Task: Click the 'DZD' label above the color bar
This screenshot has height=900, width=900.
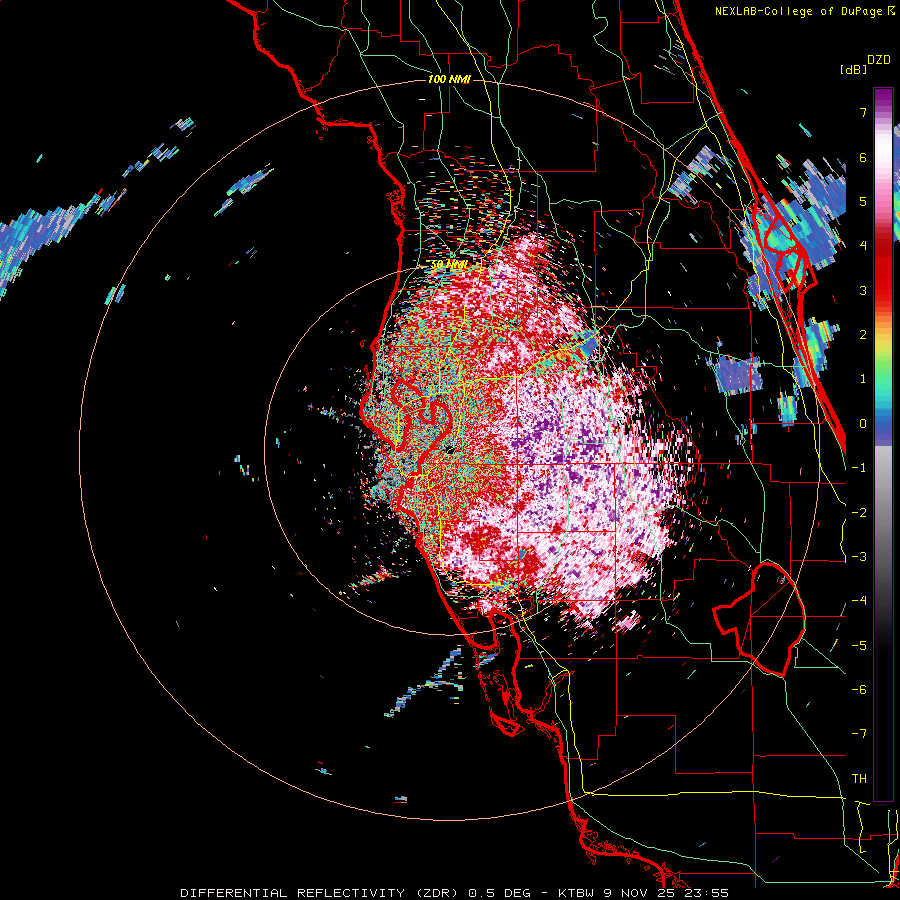Action: [879, 60]
